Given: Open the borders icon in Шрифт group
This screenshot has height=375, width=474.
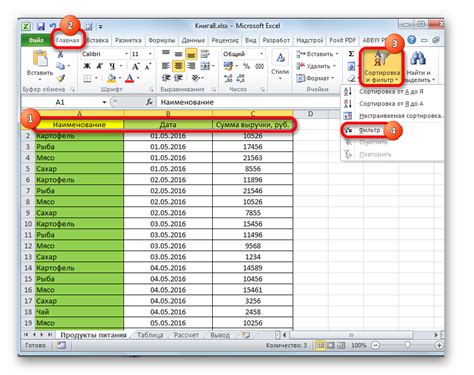Looking at the screenshot, I should 87,78.
